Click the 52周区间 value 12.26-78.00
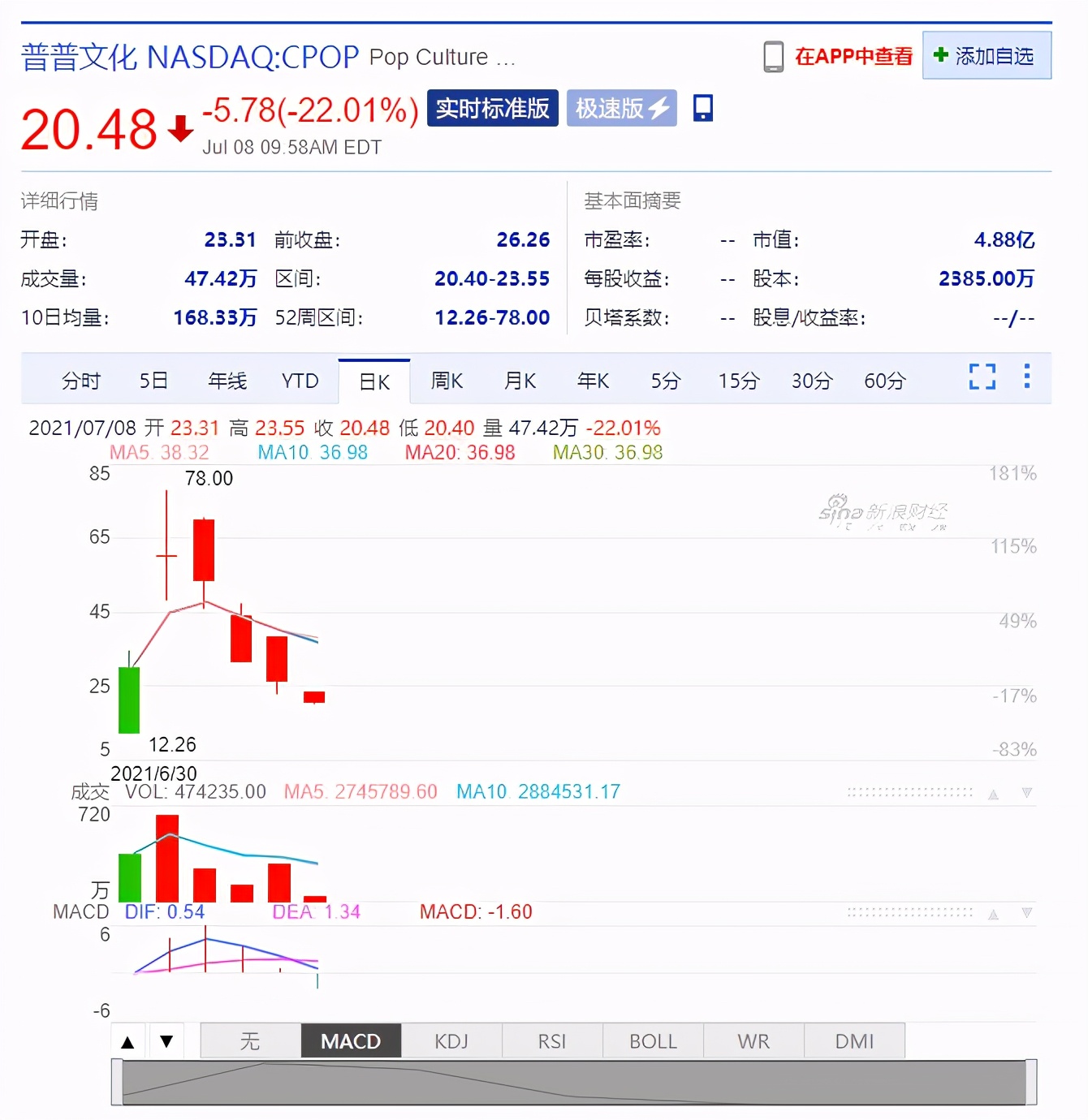This screenshot has height=1120, width=1088. coord(492,317)
